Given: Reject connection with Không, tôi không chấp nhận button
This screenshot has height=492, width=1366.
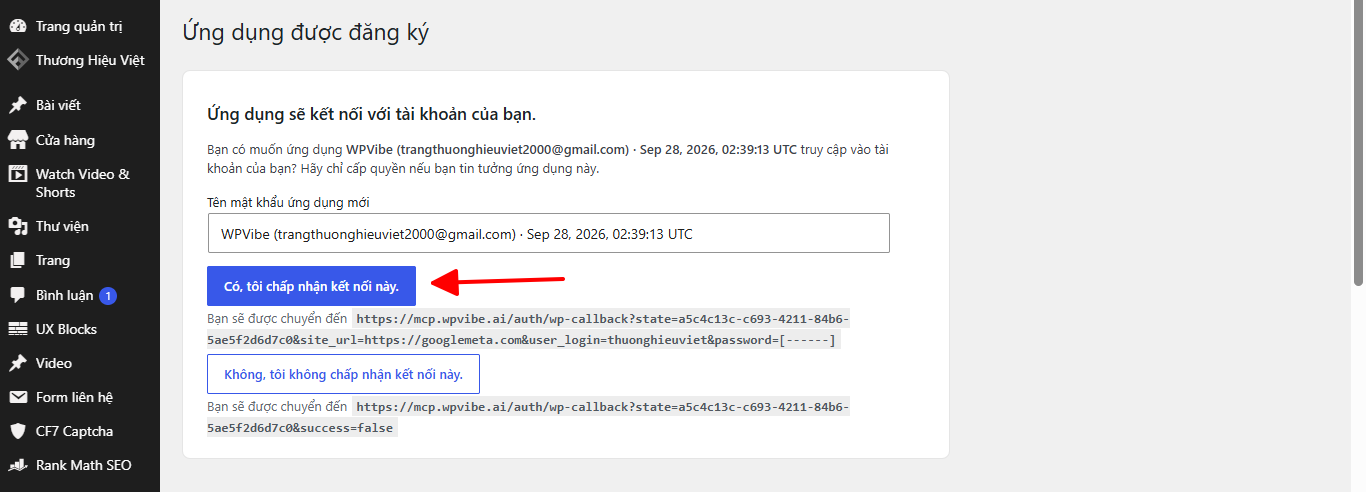Looking at the screenshot, I should click(x=343, y=374).
